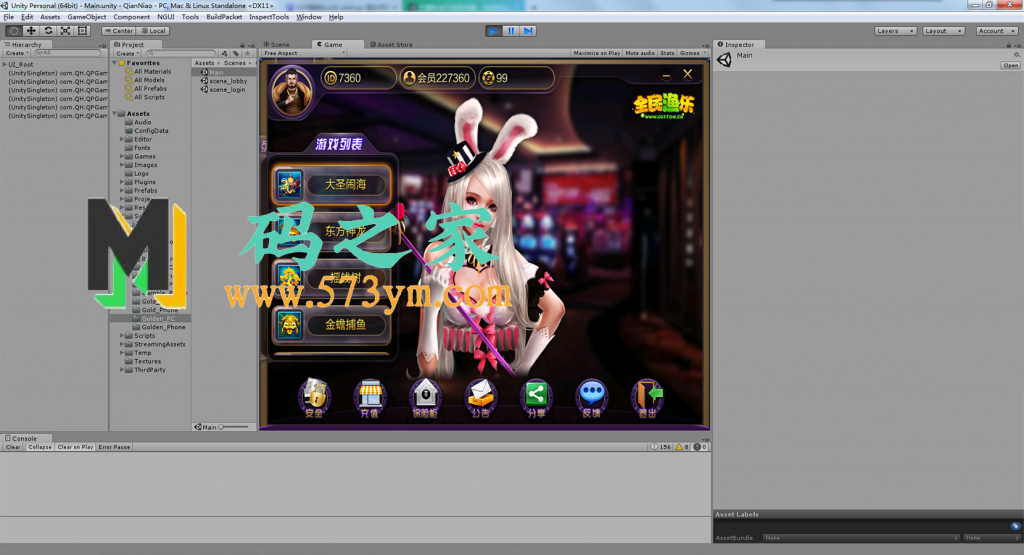This screenshot has height=555, width=1024.
Task: Click the console warning count icon
Action: pos(682,447)
